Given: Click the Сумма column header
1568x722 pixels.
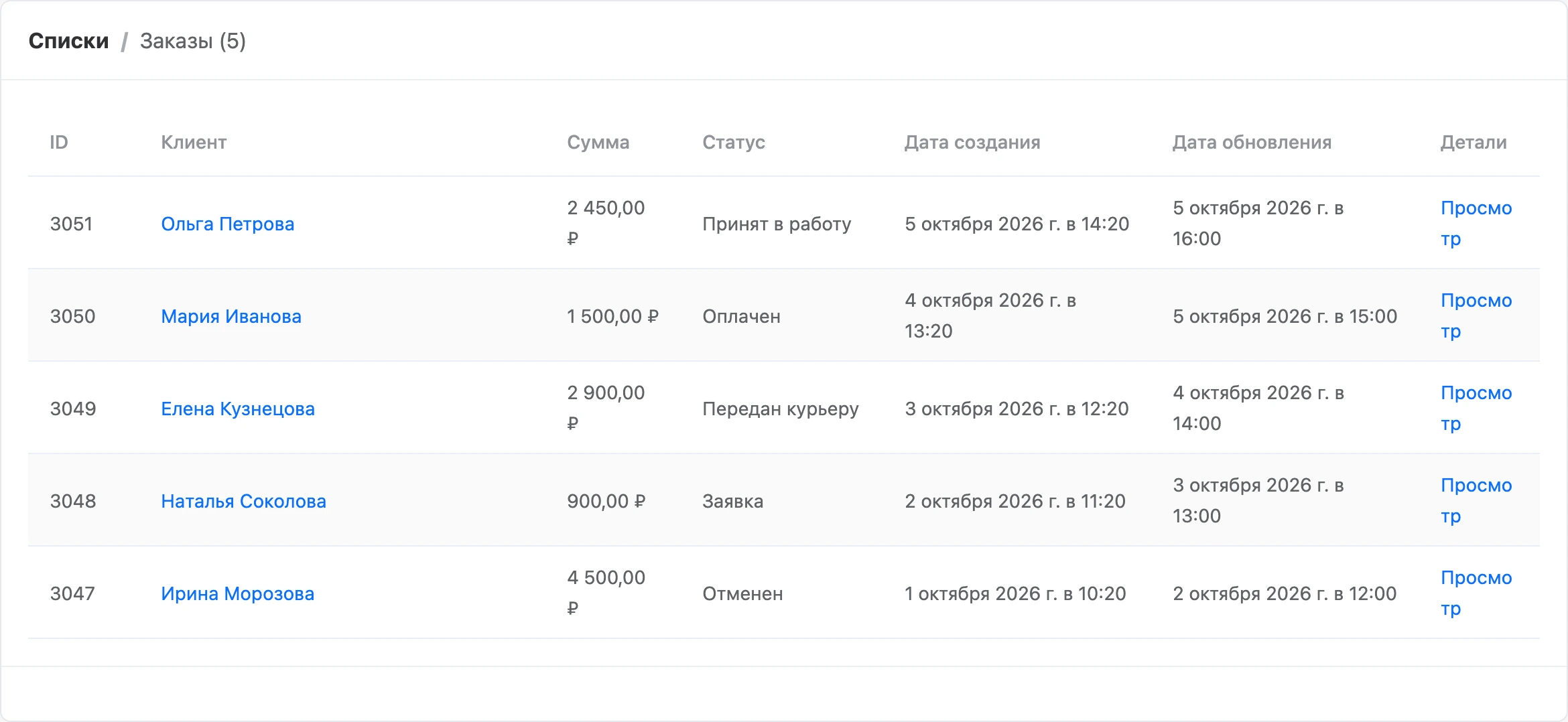Looking at the screenshot, I should [x=598, y=142].
